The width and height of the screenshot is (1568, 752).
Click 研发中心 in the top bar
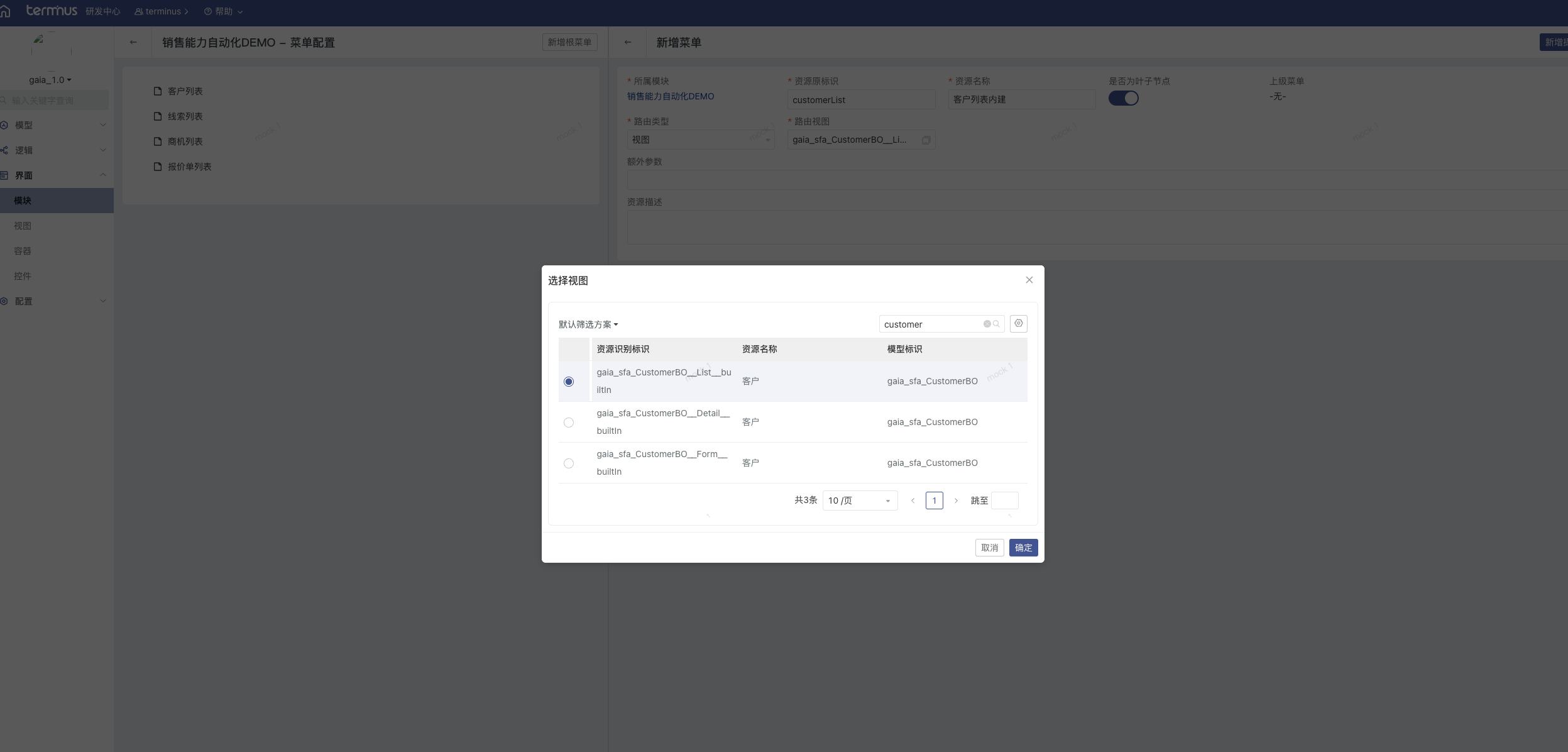102,11
